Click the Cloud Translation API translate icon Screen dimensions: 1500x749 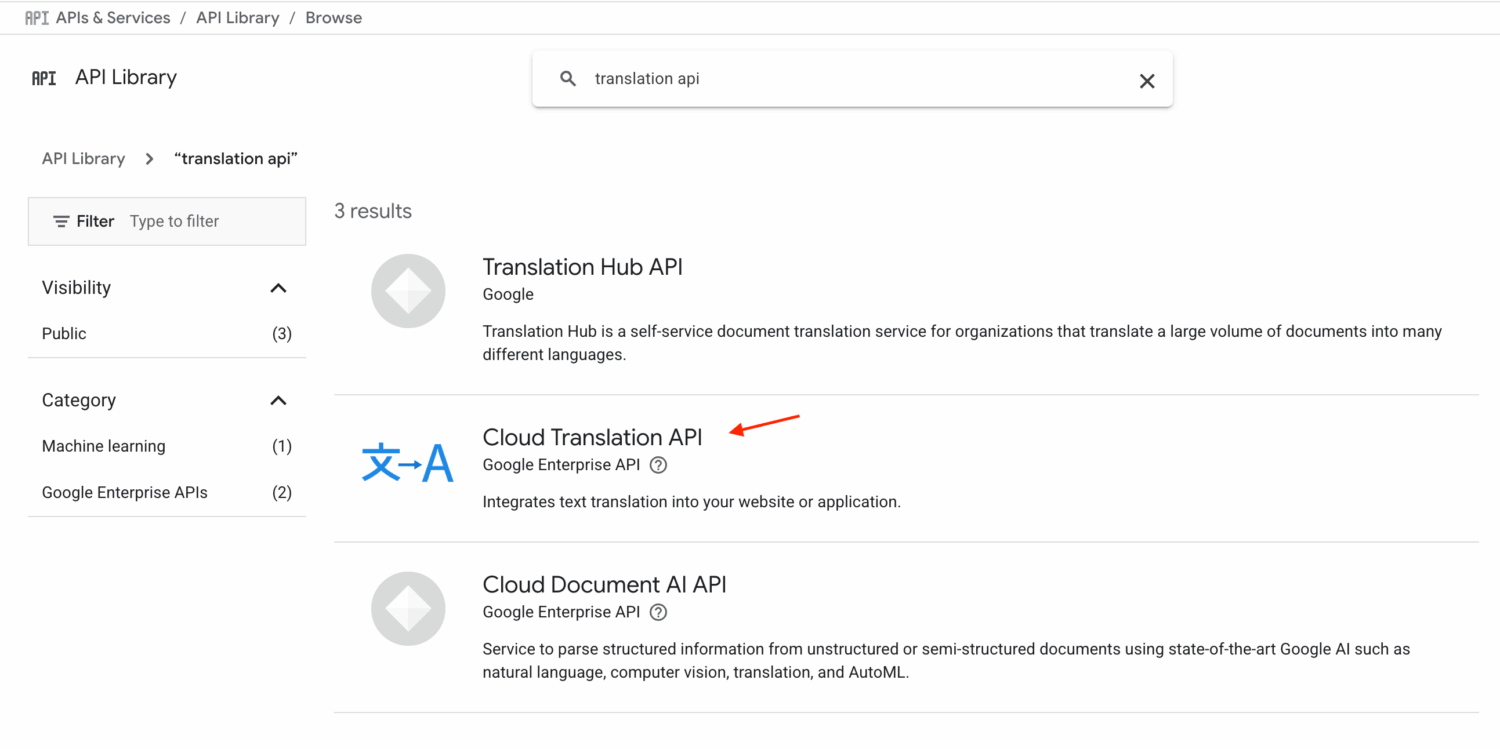tap(408, 462)
